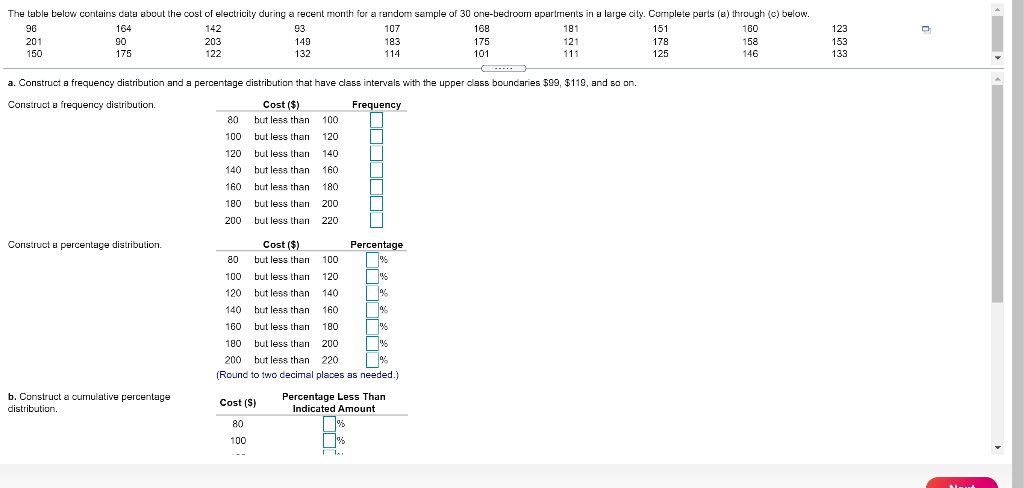This screenshot has width=1024, height=488.
Task: Click 'Percentage Less Than Indicated Amount' header
Action: (334, 402)
